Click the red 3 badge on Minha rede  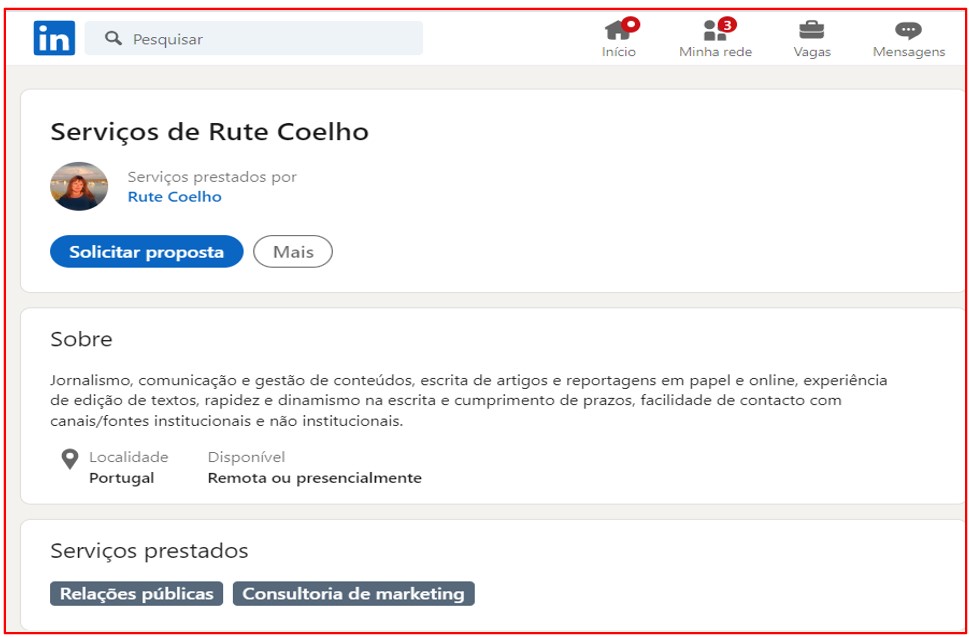[x=727, y=24]
